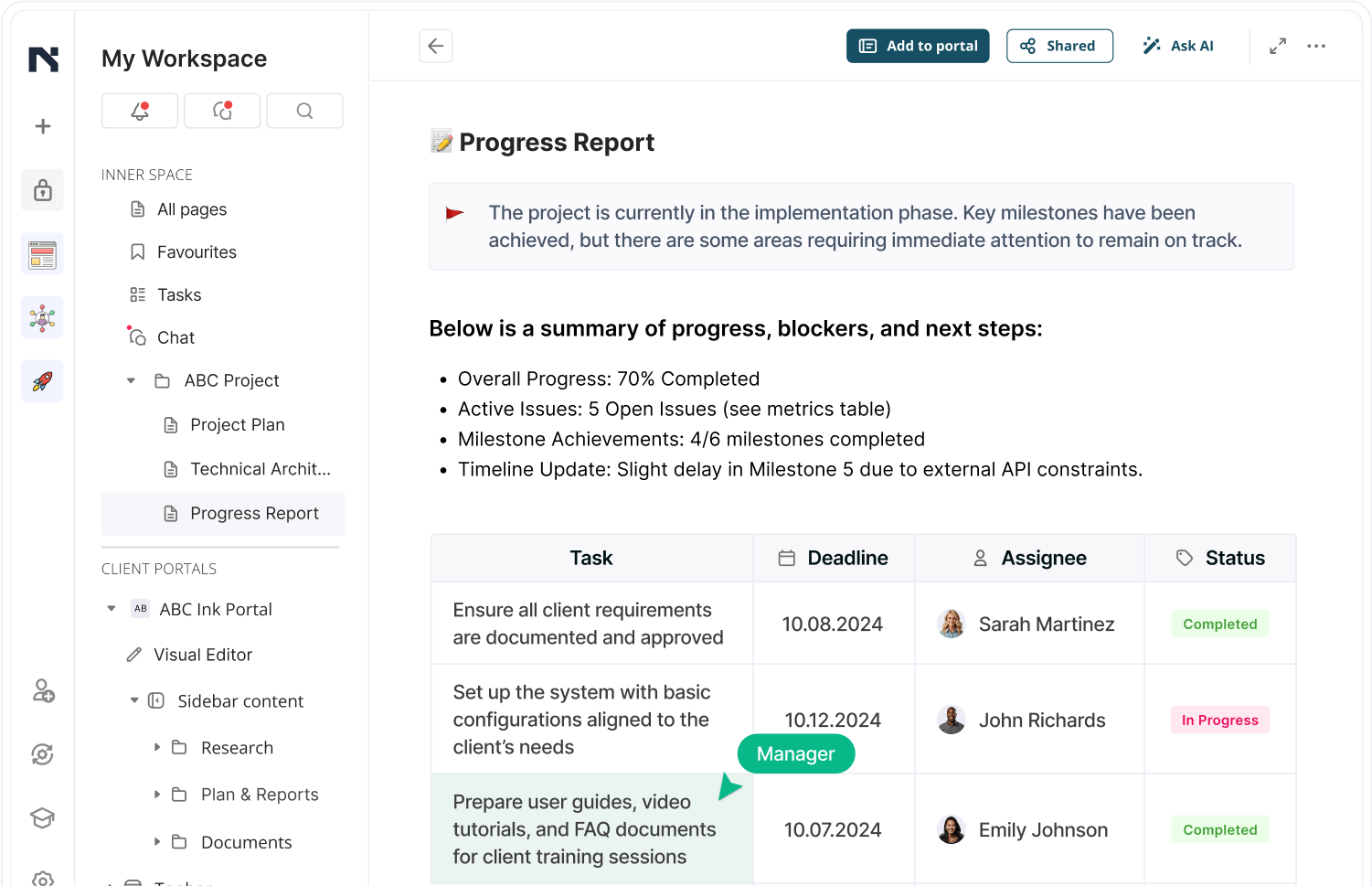1372x886 pixels.
Task: Click the plus icon in left rail
Action: [x=43, y=126]
